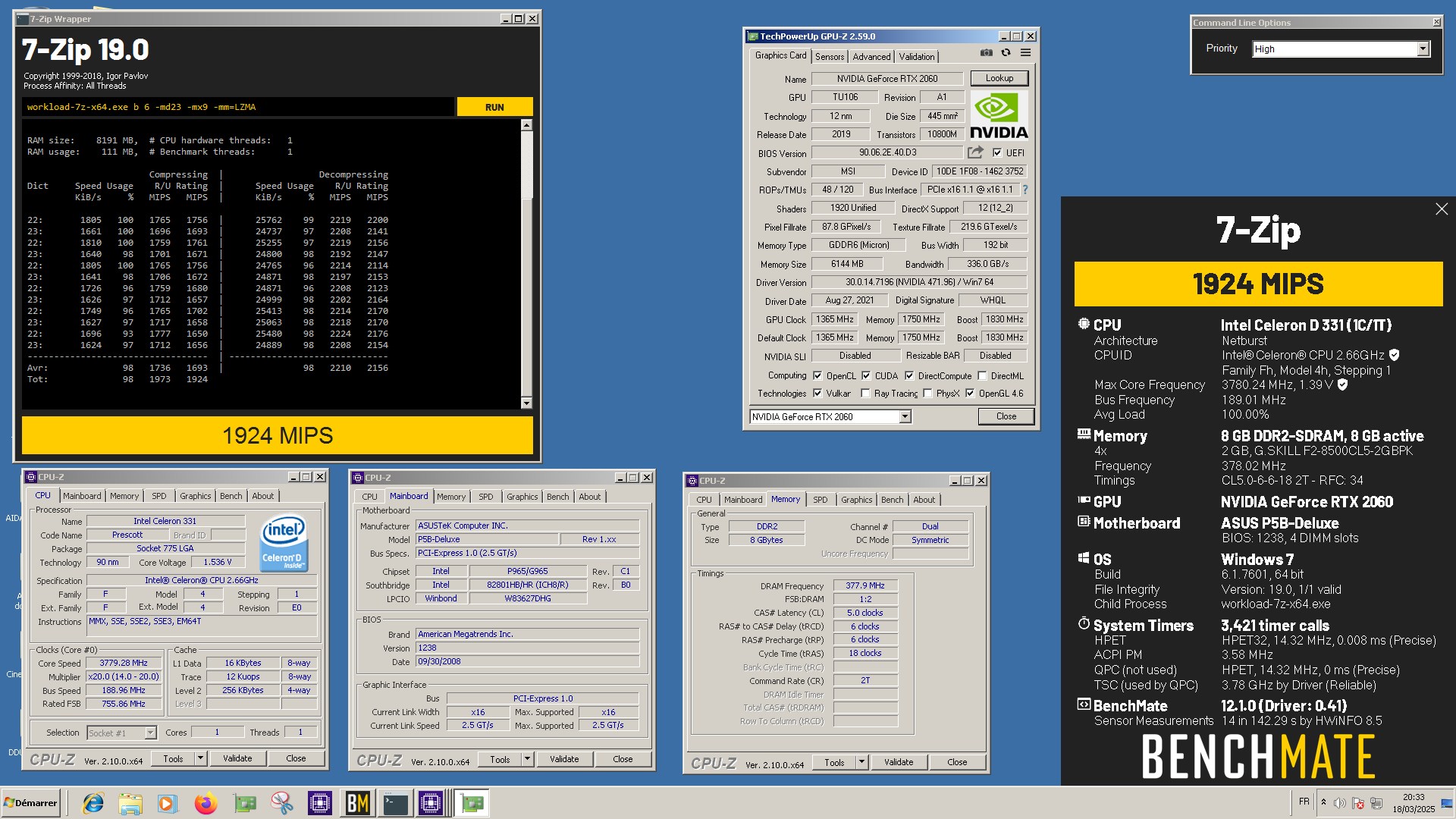Click Validate in the CPU tab CPU-Z window
Image resolution: width=1456 pixels, height=819 pixels.
tap(237, 758)
